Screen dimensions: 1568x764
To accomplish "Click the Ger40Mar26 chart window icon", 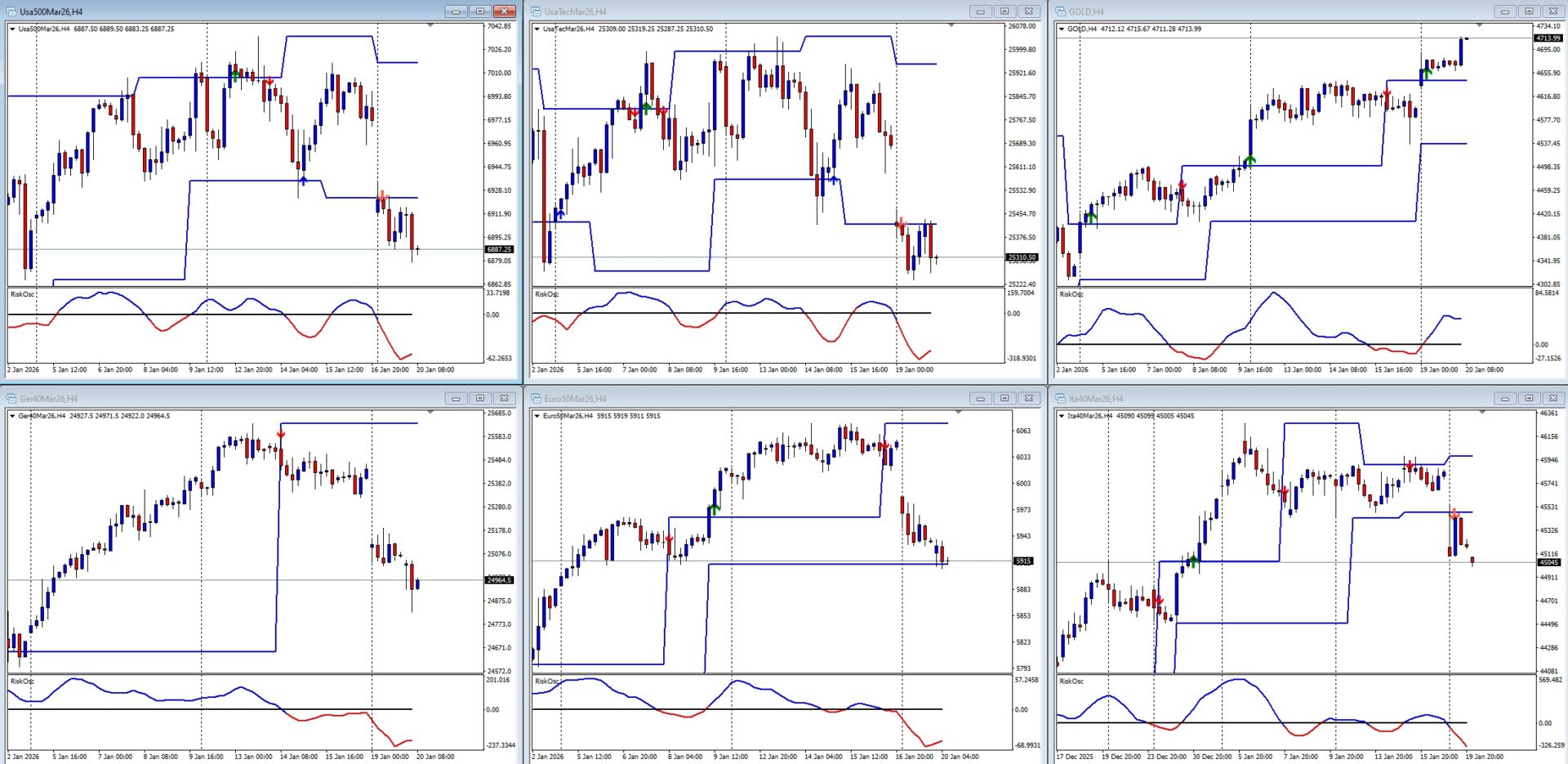I will 12,399.
